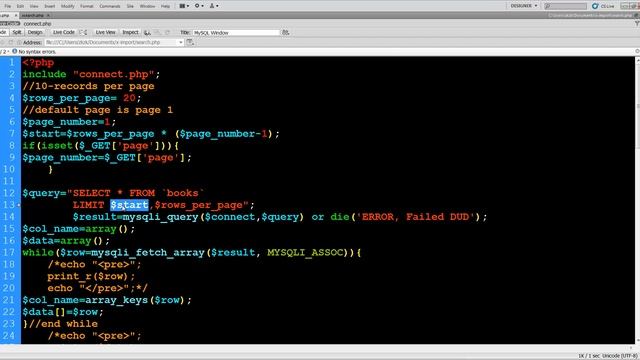Open the Site menu
Image resolution: width=640 pixels, height=360 pixels.
tap(130, 6)
